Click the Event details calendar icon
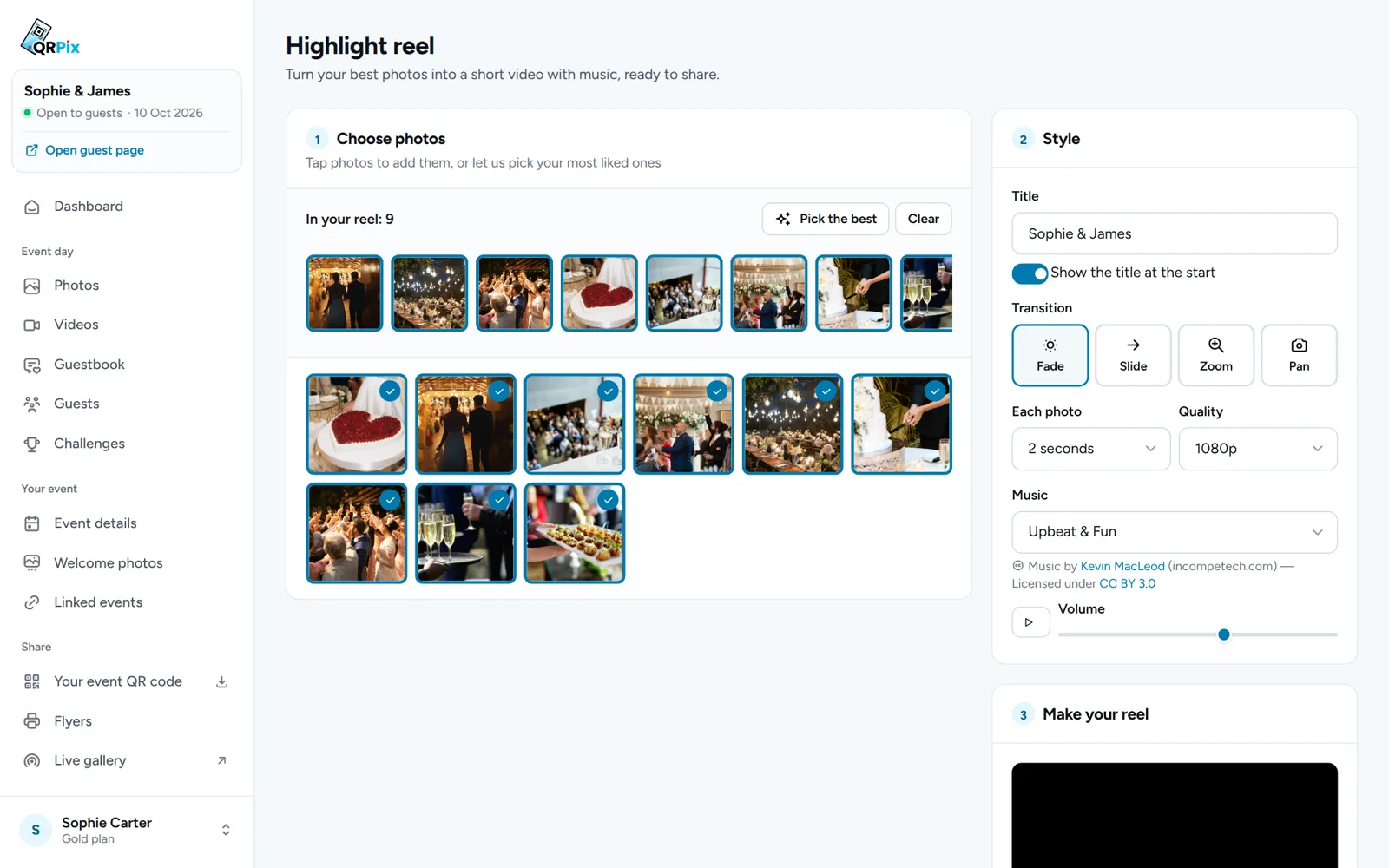Viewport: 1389px width, 868px height. coord(32,523)
